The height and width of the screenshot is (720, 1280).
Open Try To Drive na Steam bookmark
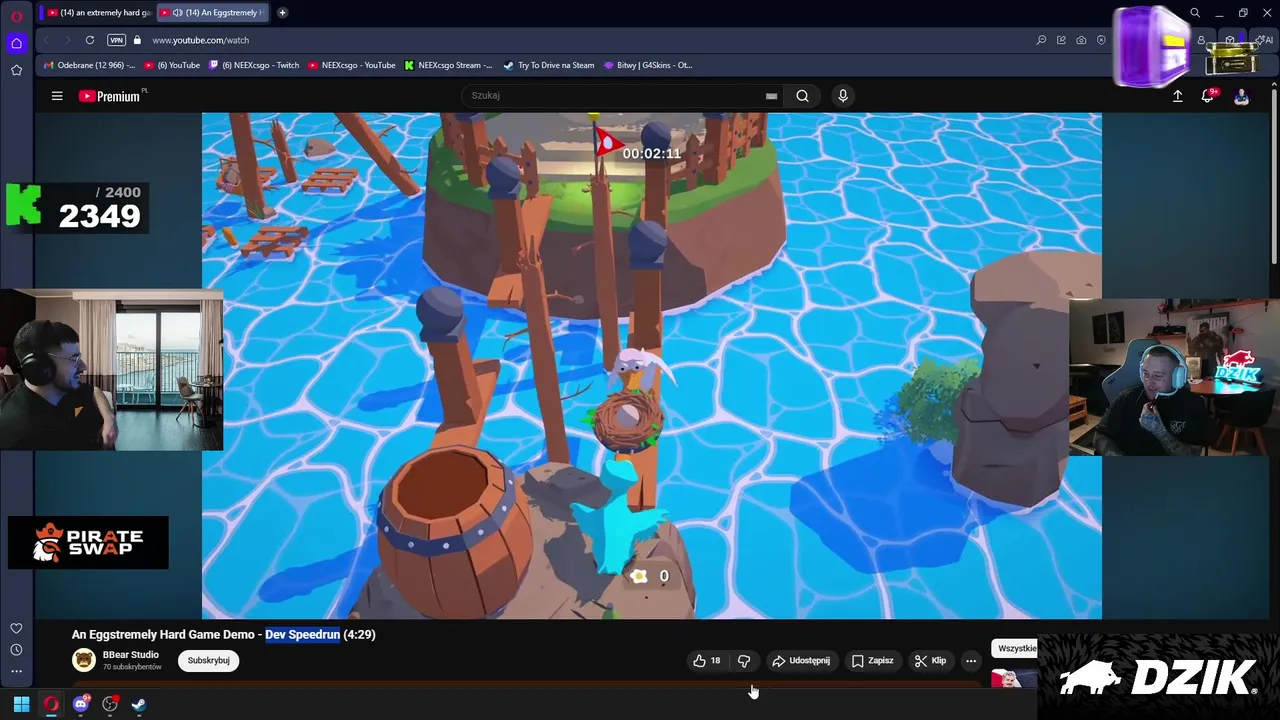coord(549,65)
